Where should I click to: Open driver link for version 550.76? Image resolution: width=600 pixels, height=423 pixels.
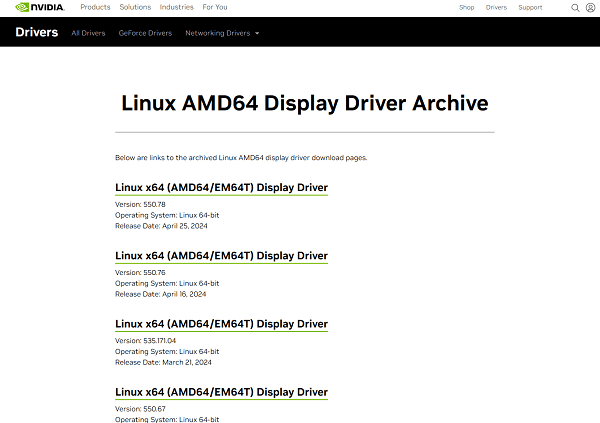click(x=221, y=256)
